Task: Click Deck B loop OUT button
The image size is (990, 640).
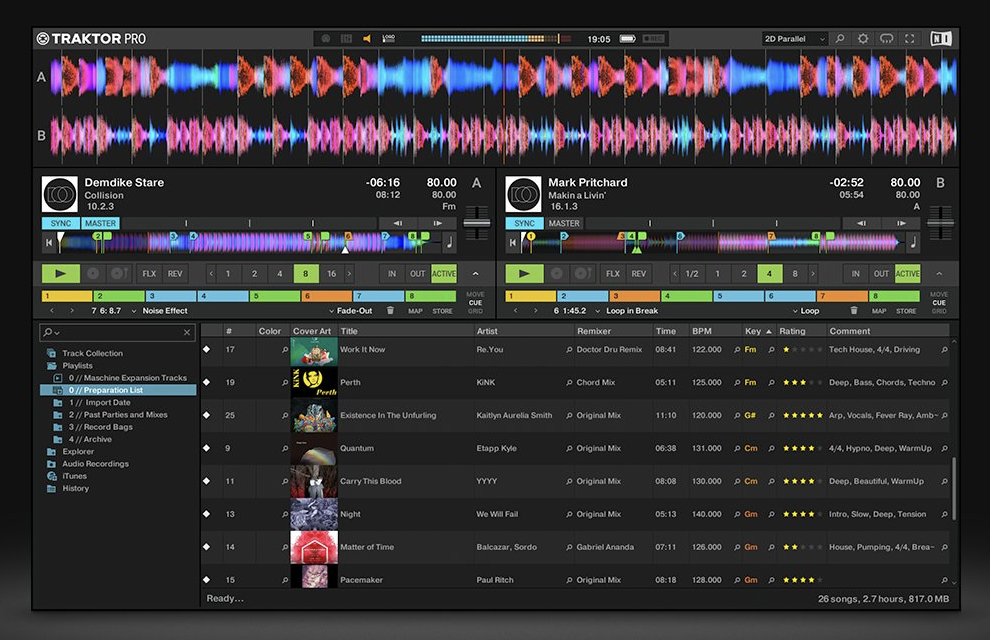Action: (881, 273)
